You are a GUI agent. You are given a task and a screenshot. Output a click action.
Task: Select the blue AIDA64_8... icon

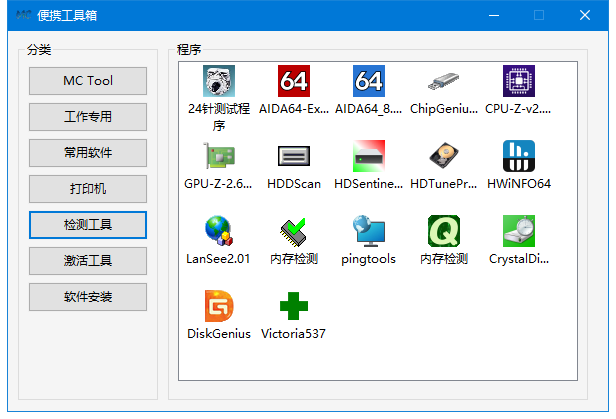369,82
